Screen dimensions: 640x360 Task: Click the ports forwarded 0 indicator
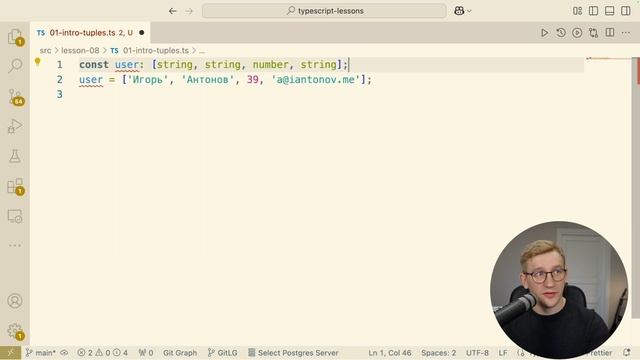pos(146,353)
